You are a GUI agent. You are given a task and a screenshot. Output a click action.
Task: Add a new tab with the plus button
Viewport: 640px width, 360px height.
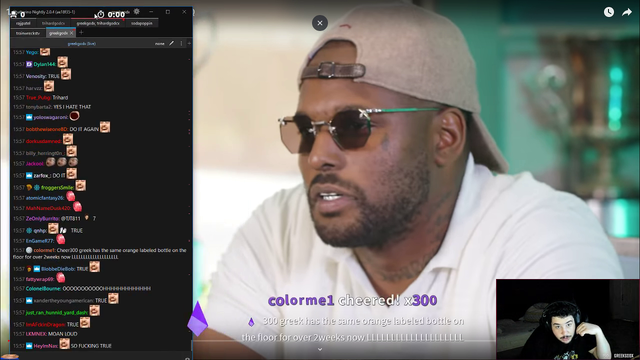(81, 33)
